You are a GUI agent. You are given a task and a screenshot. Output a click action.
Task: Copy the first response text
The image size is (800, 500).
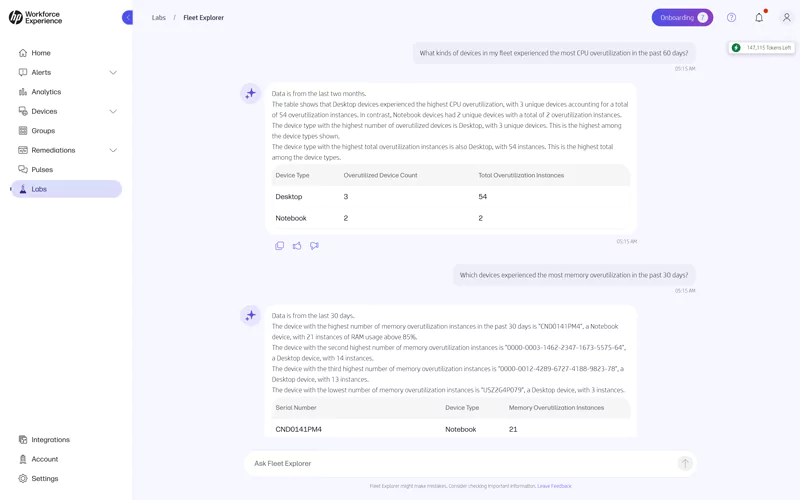[280, 246]
